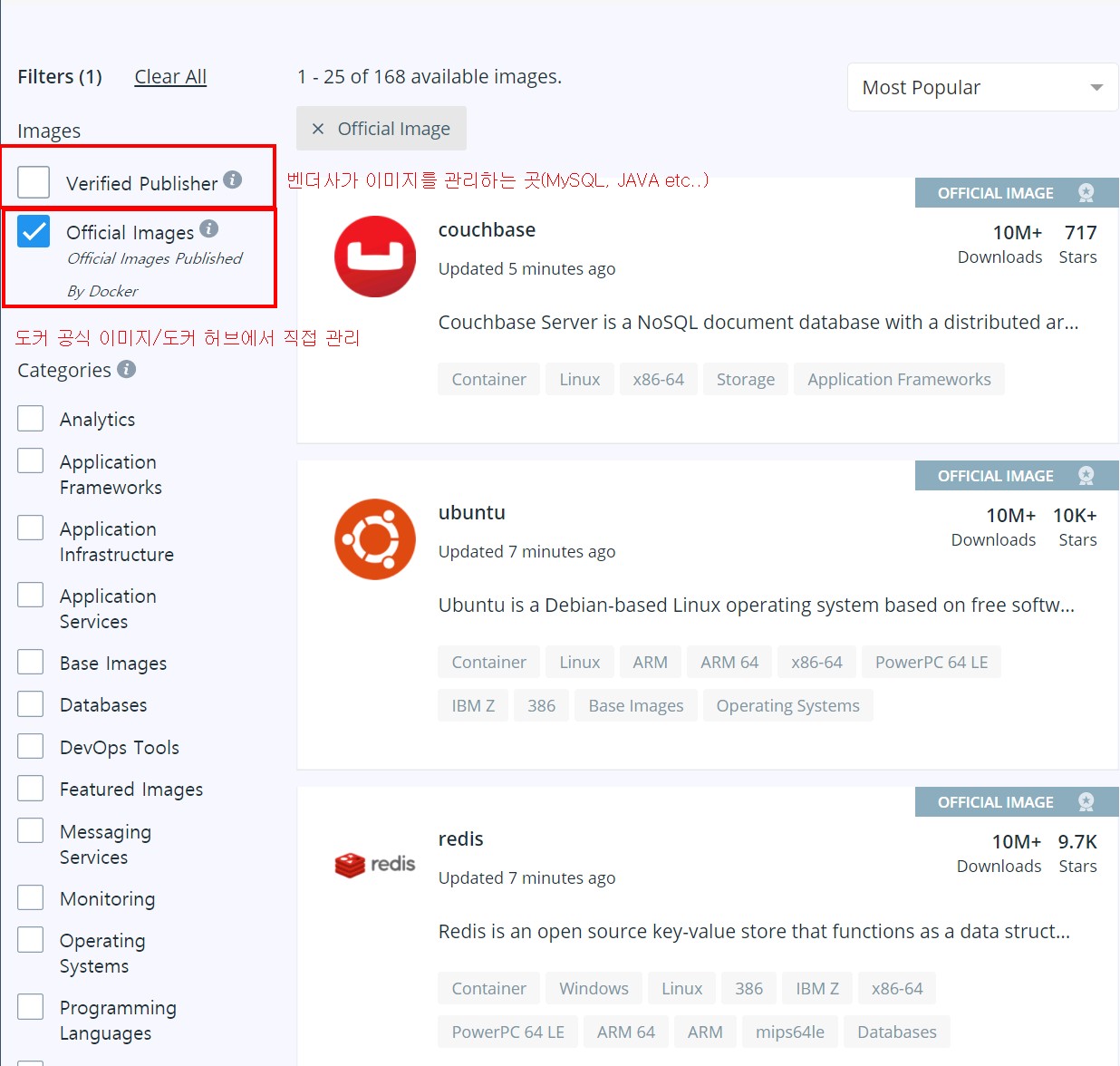
Task: Check the Application Frameworks category checkbox
Action: (31, 460)
